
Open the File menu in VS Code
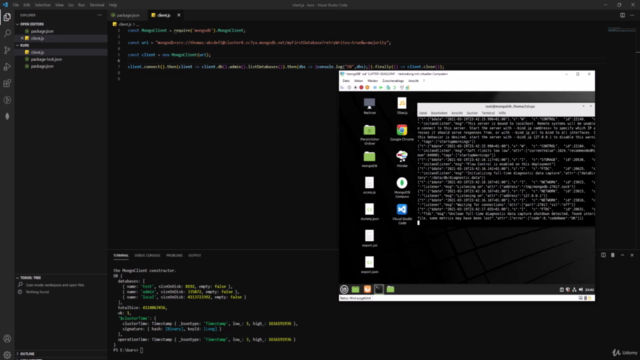[16, 5]
